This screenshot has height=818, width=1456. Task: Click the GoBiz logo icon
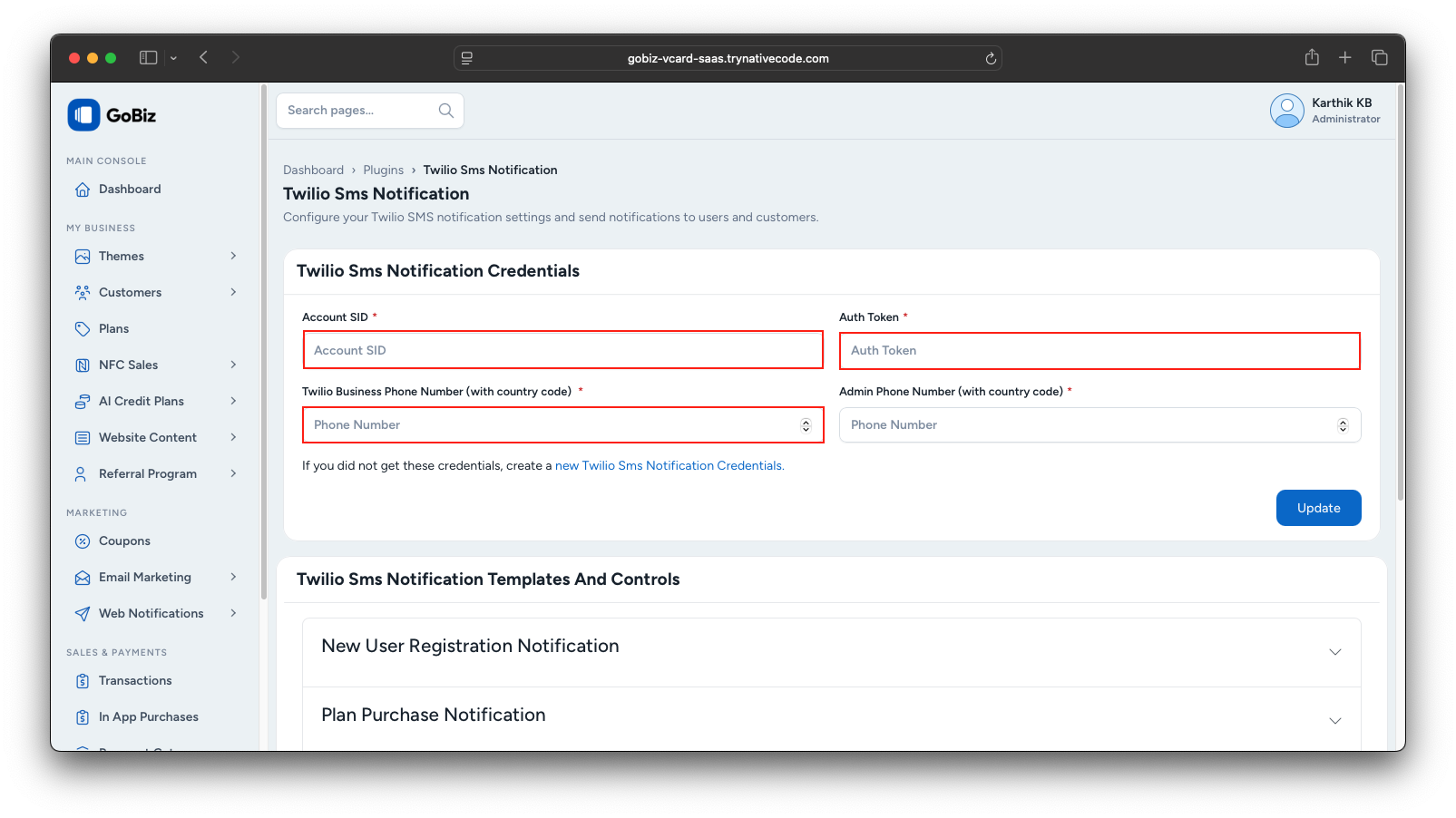[x=83, y=115]
